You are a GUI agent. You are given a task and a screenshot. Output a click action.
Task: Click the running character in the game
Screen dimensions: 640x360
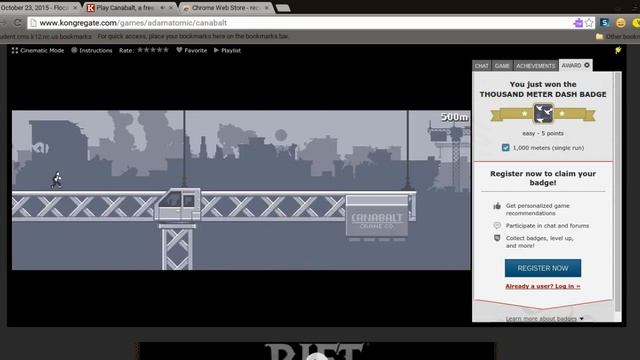pyautogui.click(x=57, y=180)
